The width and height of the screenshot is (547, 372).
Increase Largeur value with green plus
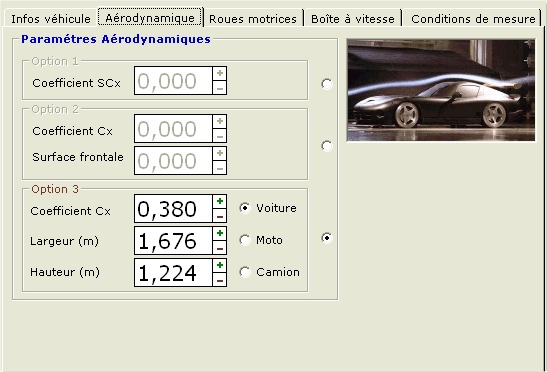coord(220,233)
